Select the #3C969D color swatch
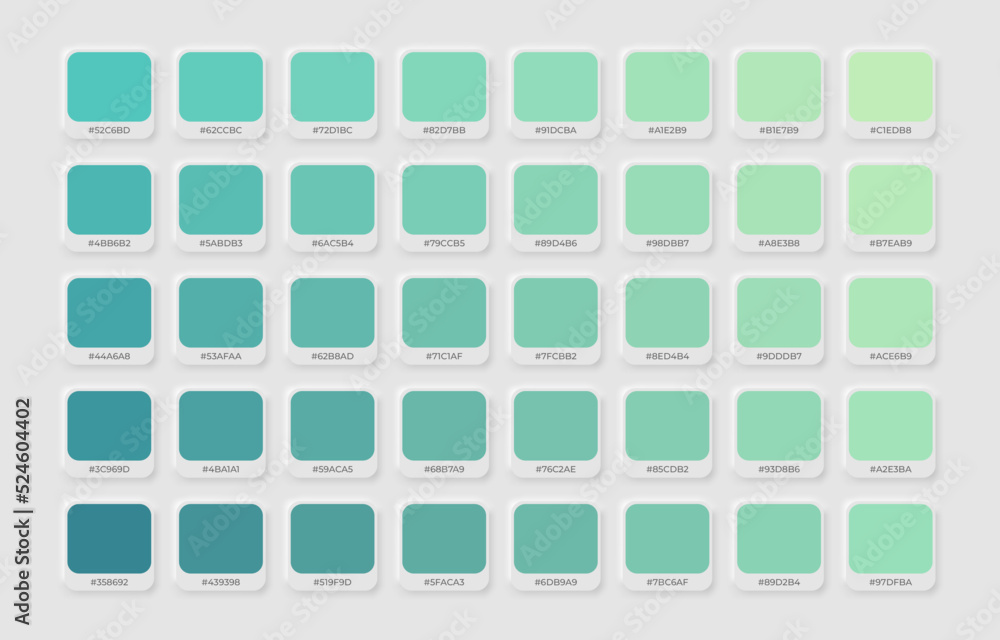Image resolution: width=1000 pixels, height=640 pixels. pos(109,425)
